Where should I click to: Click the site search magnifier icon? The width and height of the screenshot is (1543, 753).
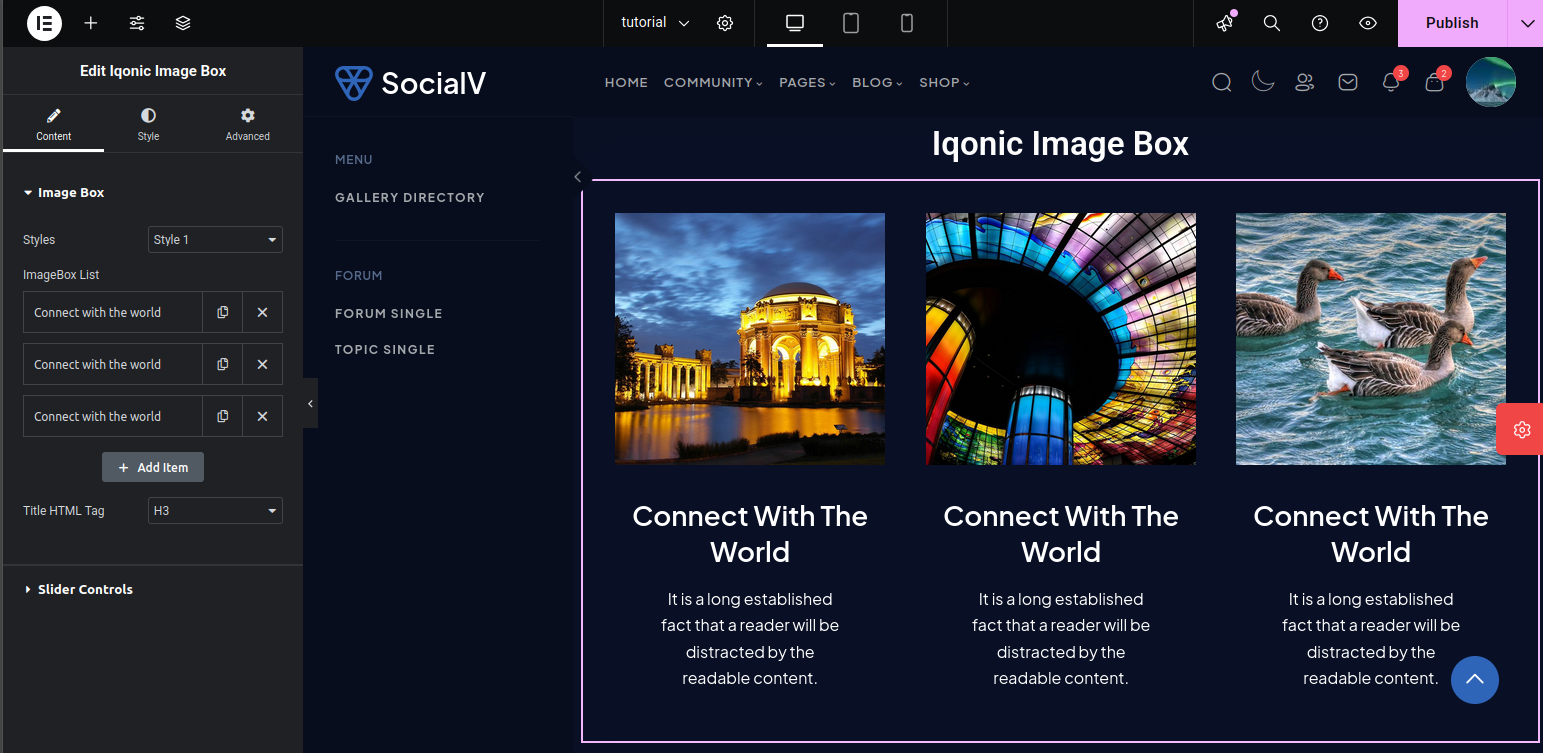tap(1221, 82)
